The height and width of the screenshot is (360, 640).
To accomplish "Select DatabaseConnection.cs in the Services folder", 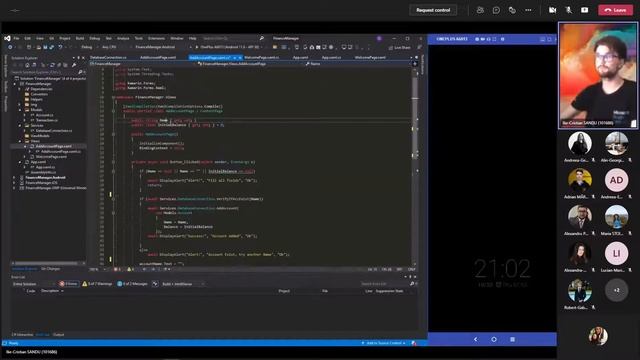I will [54, 131].
